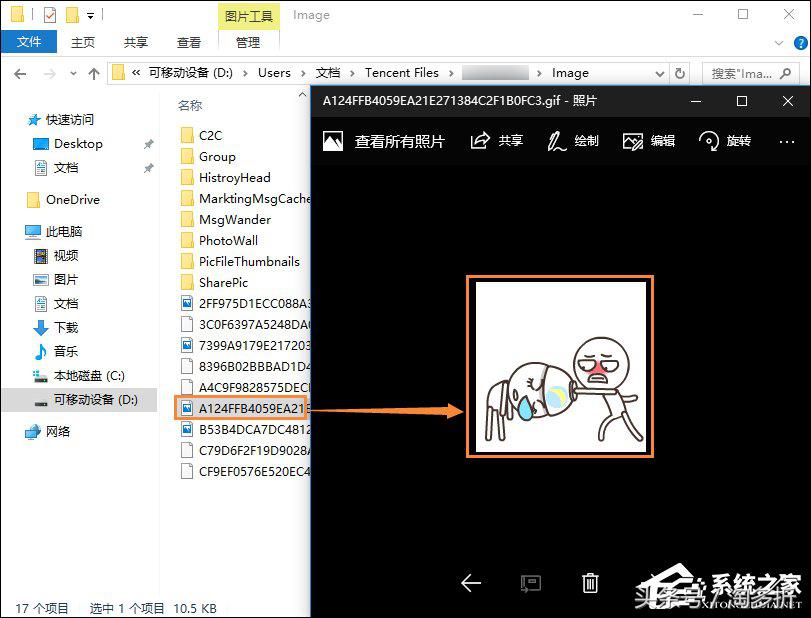Select the A124FFB4059EA2 GIF file
The width and height of the screenshot is (811, 618).
[240, 408]
